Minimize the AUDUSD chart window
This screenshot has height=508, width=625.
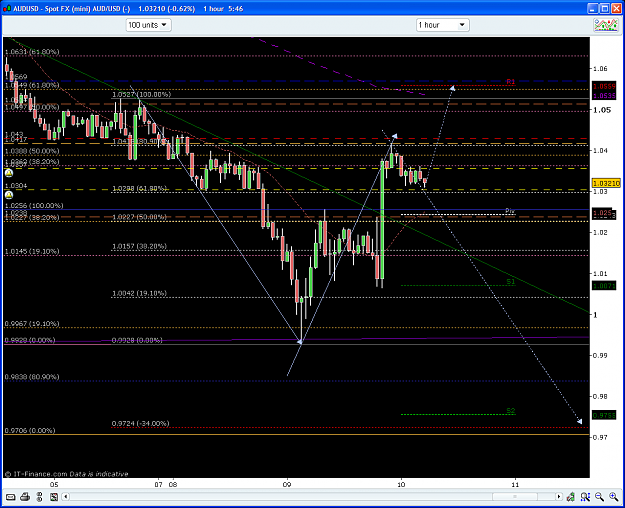coord(593,8)
